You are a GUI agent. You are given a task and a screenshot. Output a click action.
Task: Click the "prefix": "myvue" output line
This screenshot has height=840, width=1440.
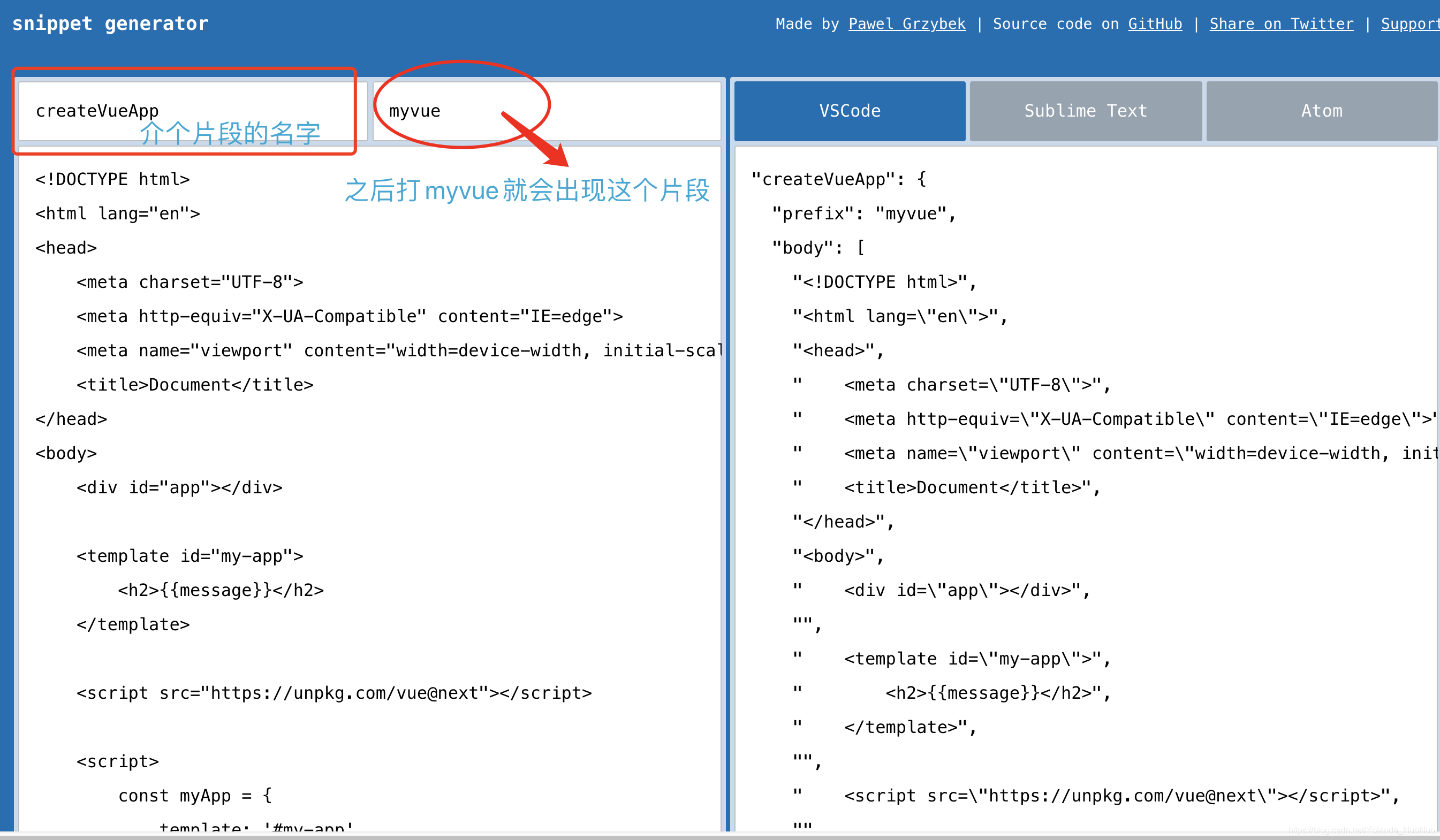pyautogui.click(x=863, y=213)
